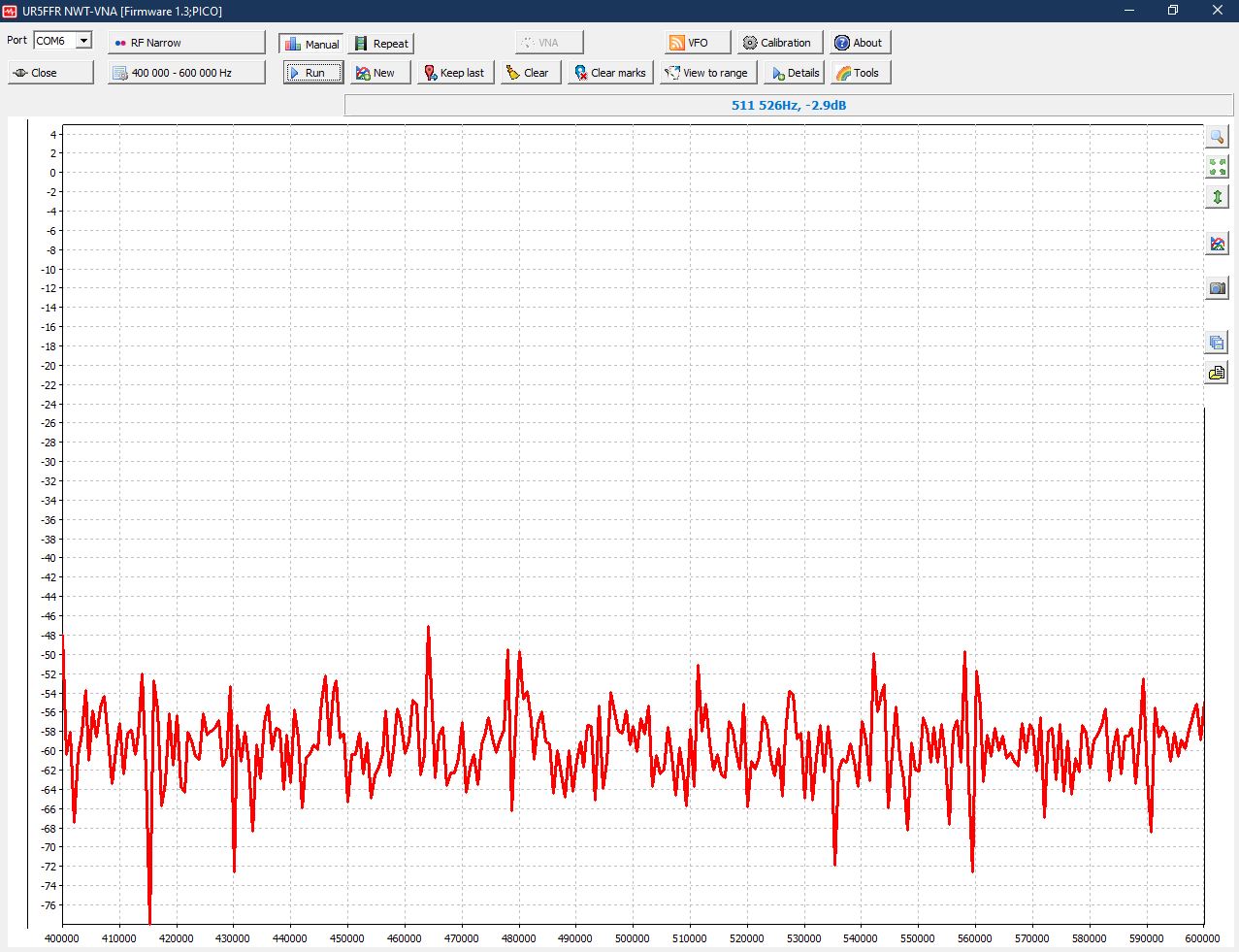This screenshot has width=1239, height=952.
Task: Click the save-all floppy disks icon
Action: 1217,343
